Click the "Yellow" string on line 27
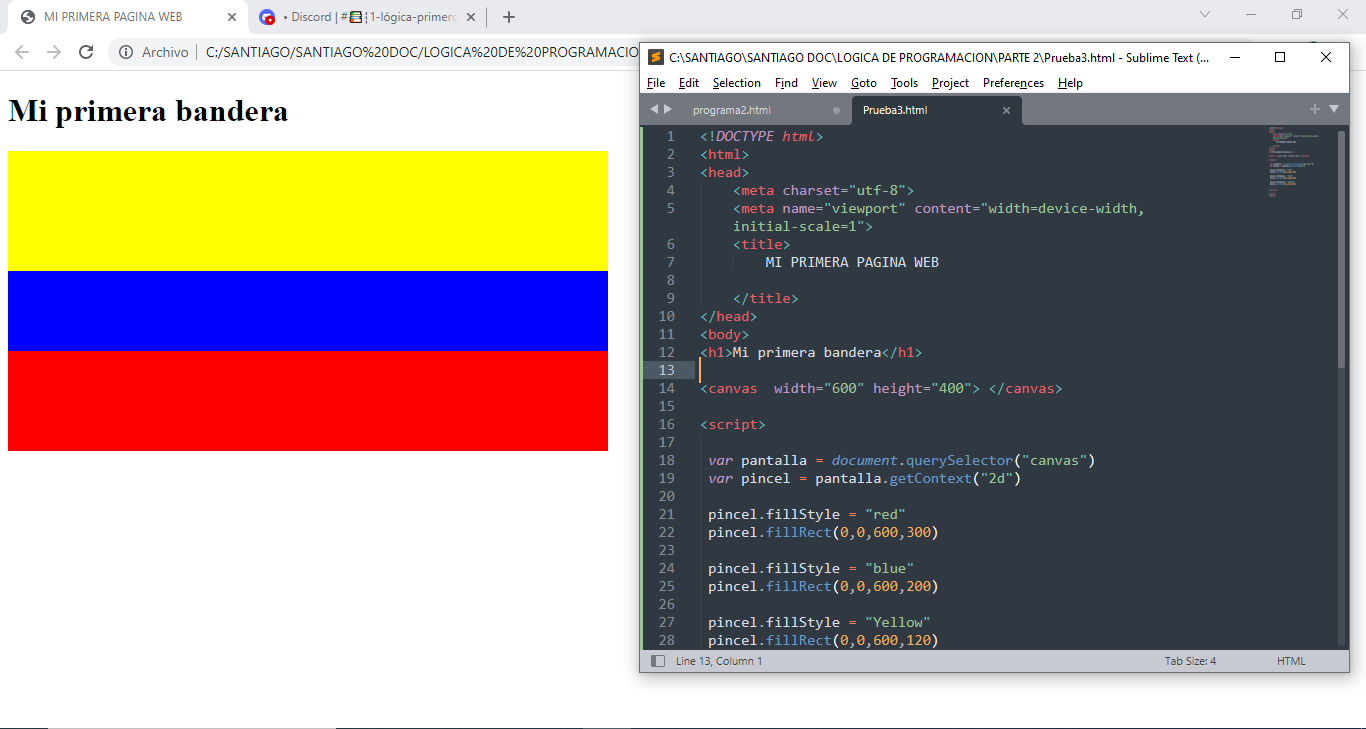The height and width of the screenshot is (729, 1366). 897,622
